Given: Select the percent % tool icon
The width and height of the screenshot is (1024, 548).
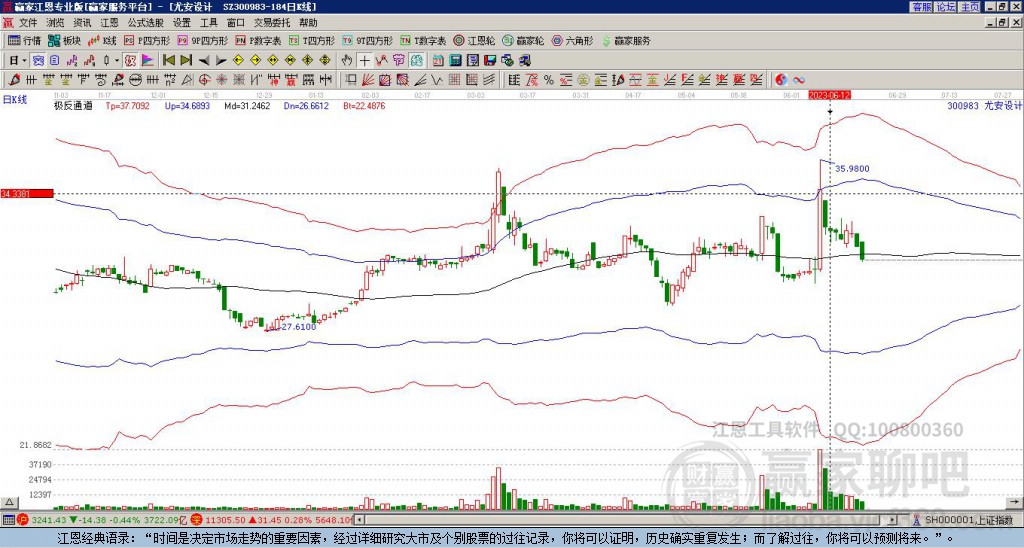Looking at the screenshot, I should (549, 80).
